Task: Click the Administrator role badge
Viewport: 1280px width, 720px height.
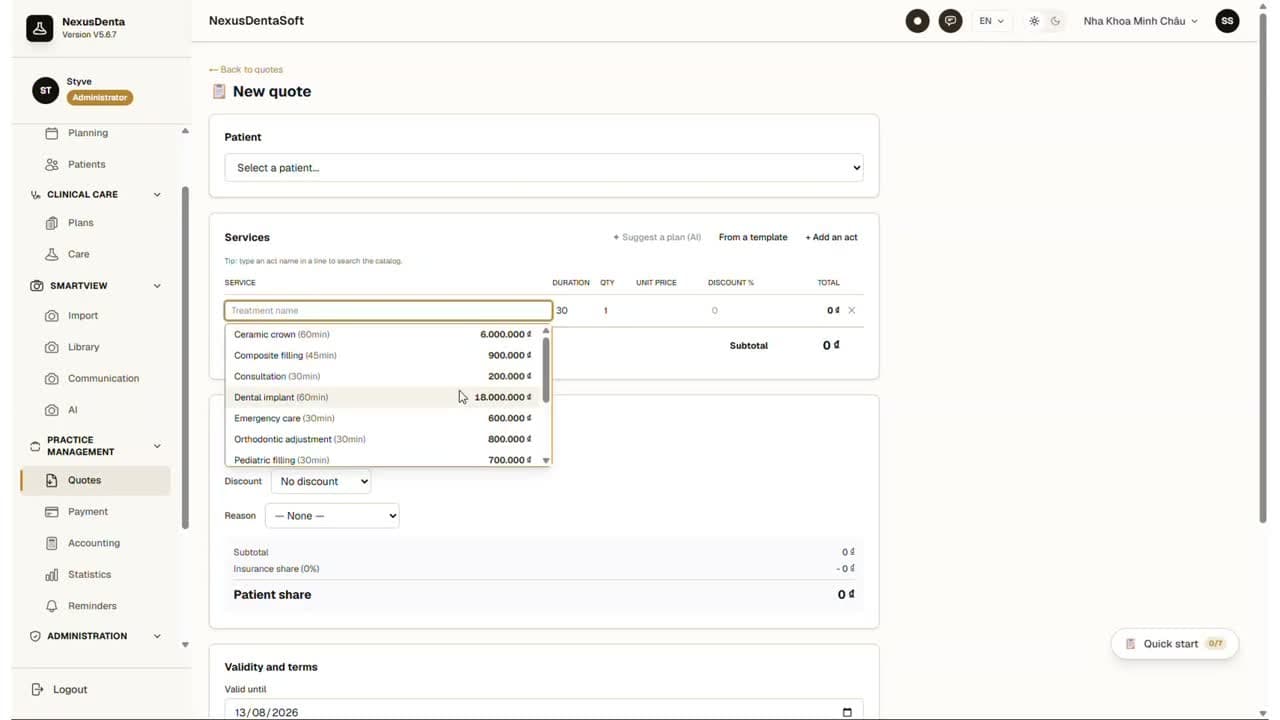Action: (100, 98)
